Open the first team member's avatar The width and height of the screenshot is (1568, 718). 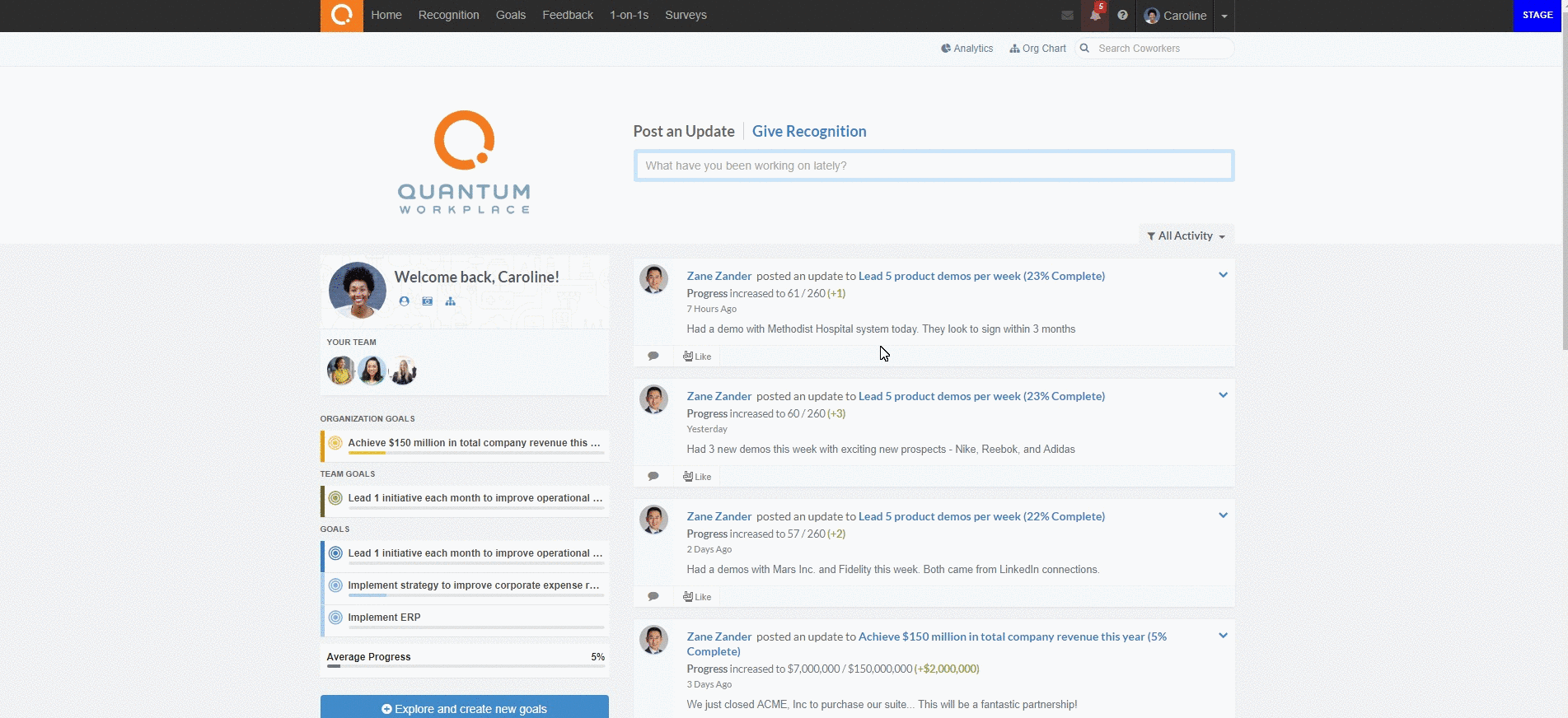[x=341, y=371]
